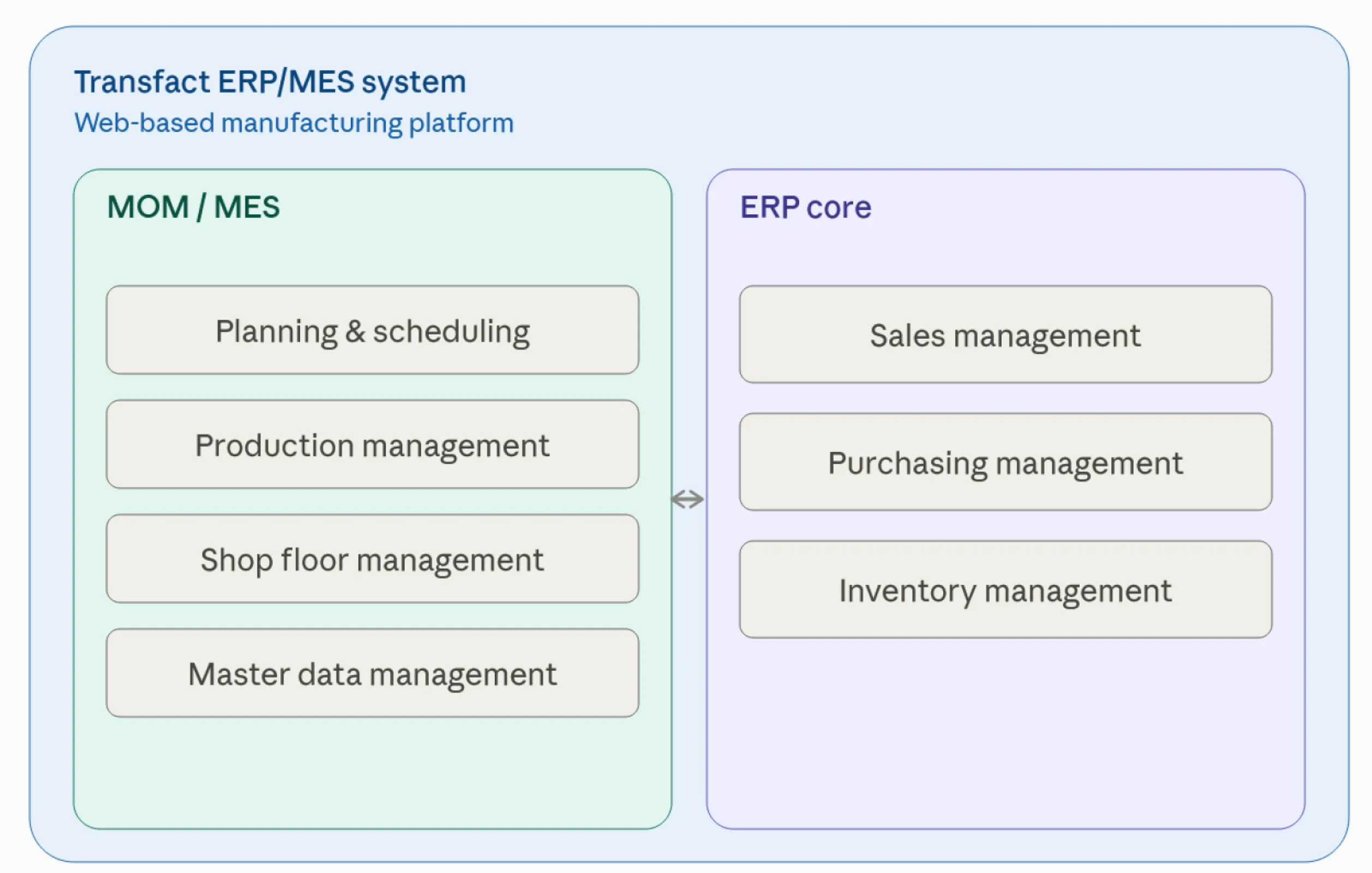1372x873 pixels.
Task: Open the Purchasing management box
Action: (1005, 462)
